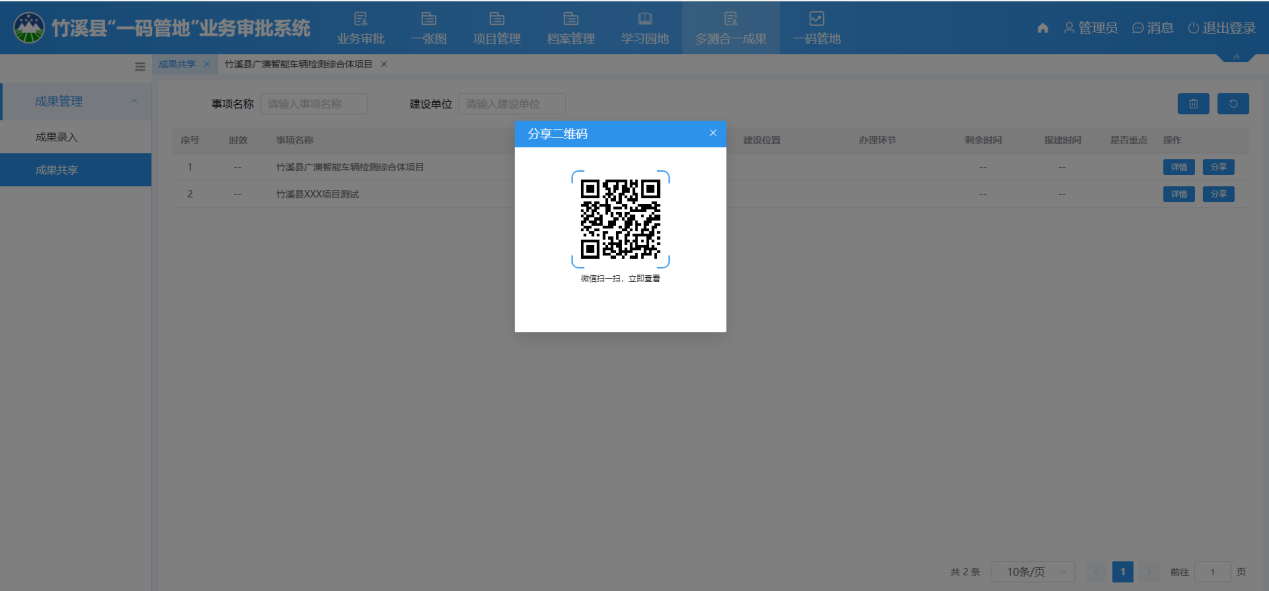1269x591 pixels.
Task: Click 分享 for 竹溪县XXX项目测试
Action: (1218, 194)
